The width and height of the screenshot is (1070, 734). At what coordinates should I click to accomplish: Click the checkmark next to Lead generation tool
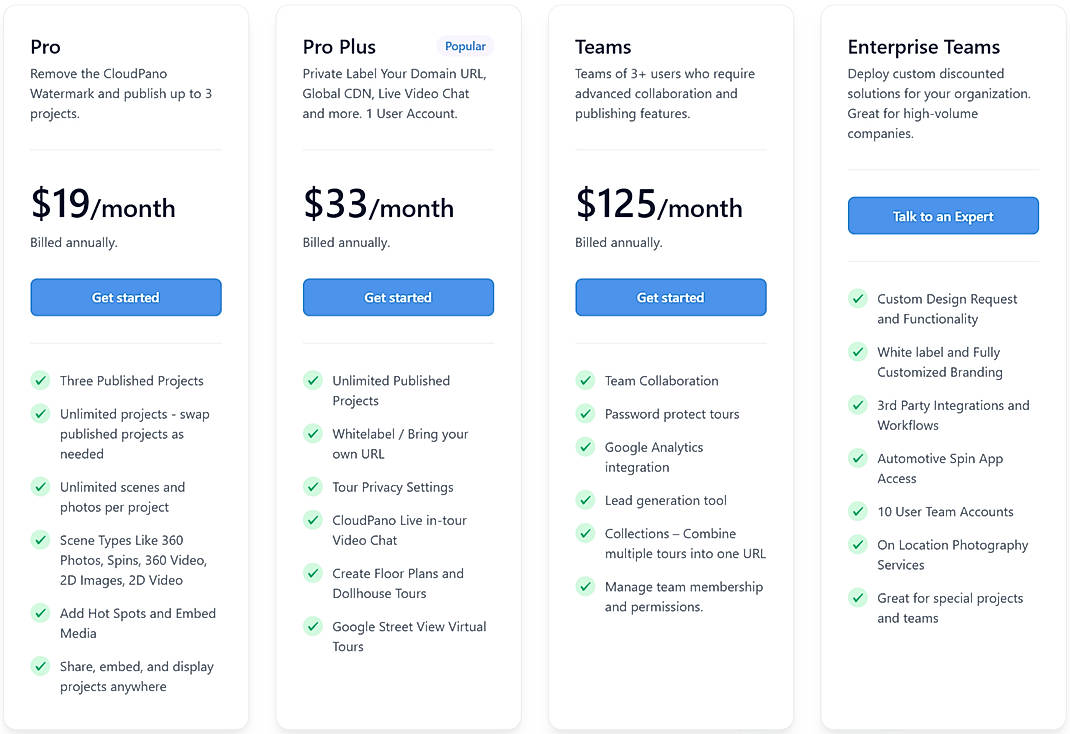pos(585,500)
